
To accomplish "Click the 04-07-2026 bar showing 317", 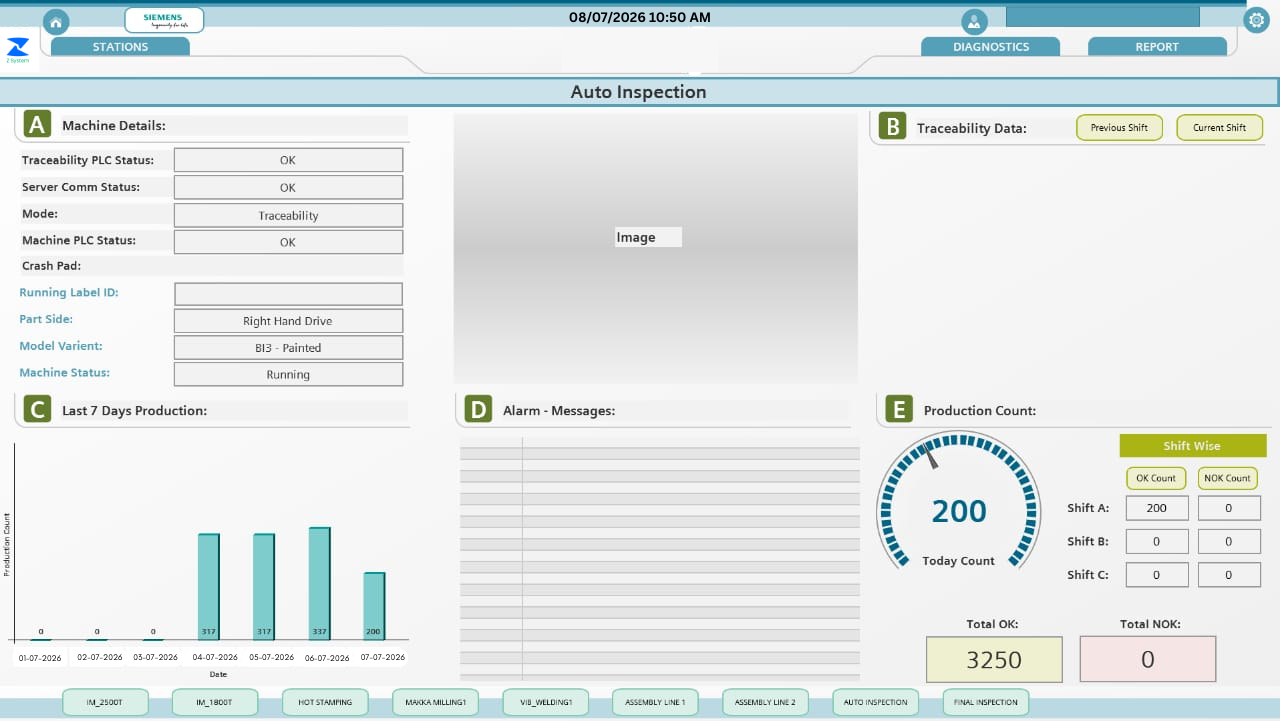I will 208,587.
